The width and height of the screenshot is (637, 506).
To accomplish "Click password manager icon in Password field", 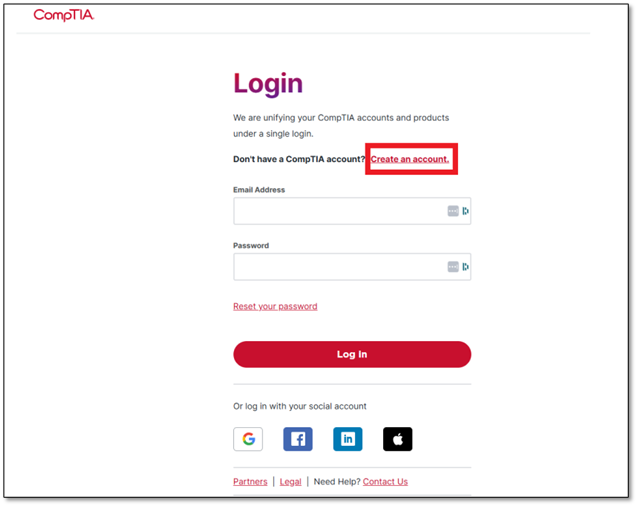I will pos(453,267).
